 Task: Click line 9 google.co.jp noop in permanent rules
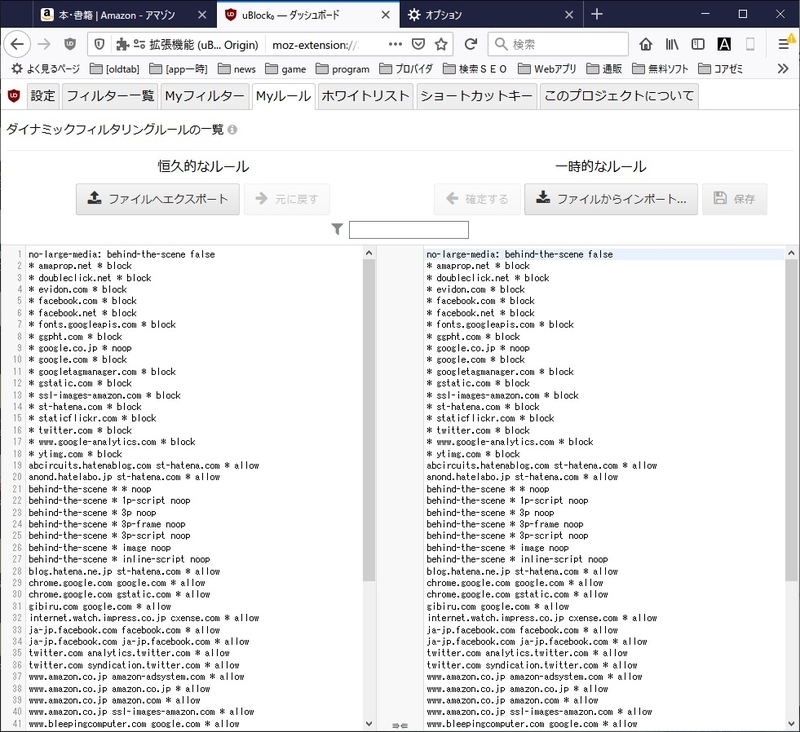pyautogui.click(x=80, y=348)
